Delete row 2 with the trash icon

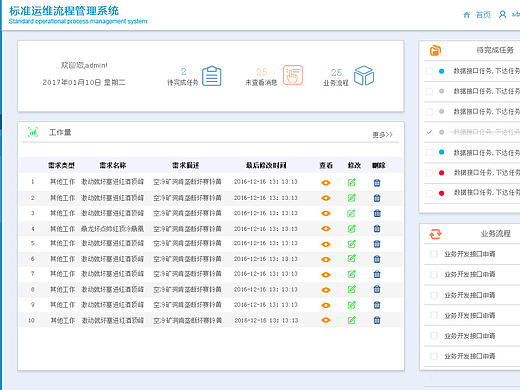[x=377, y=198]
